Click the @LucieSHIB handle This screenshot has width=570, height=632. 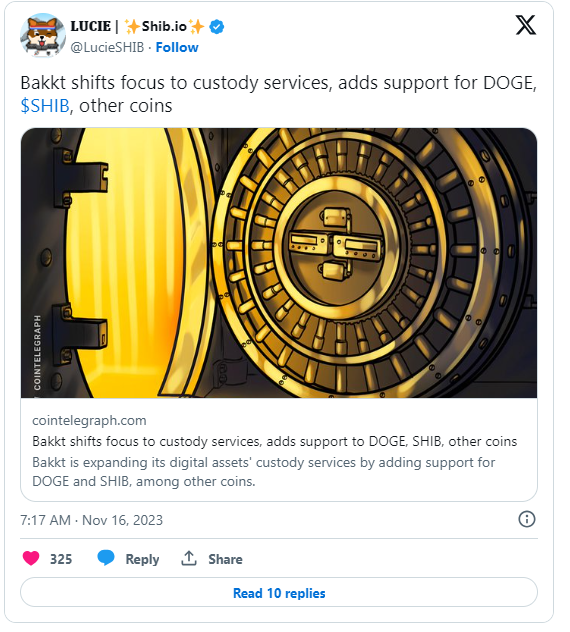point(107,48)
